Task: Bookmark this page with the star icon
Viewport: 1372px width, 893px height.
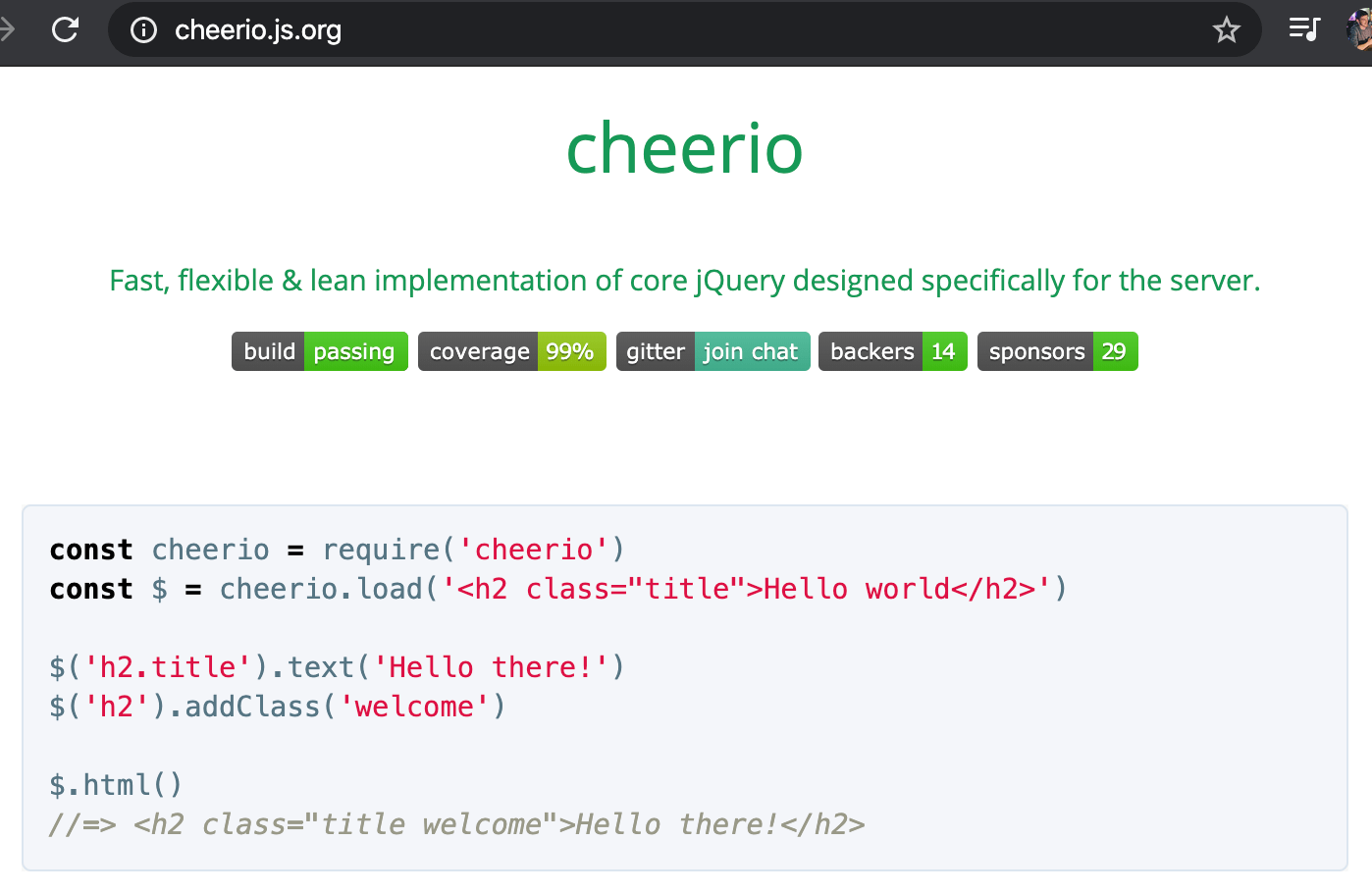Action: pyautogui.click(x=1227, y=30)
